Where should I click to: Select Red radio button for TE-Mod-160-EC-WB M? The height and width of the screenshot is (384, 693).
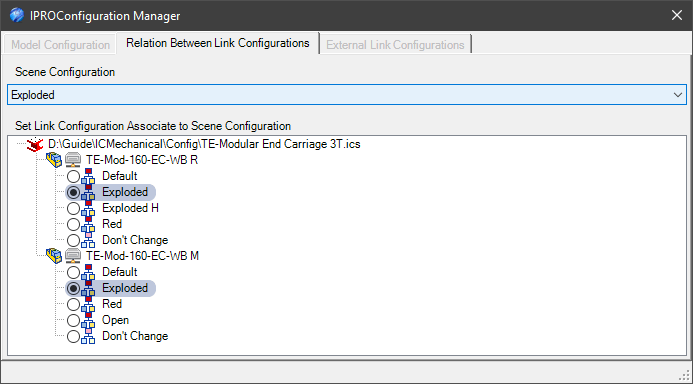(x=73, y=304)
